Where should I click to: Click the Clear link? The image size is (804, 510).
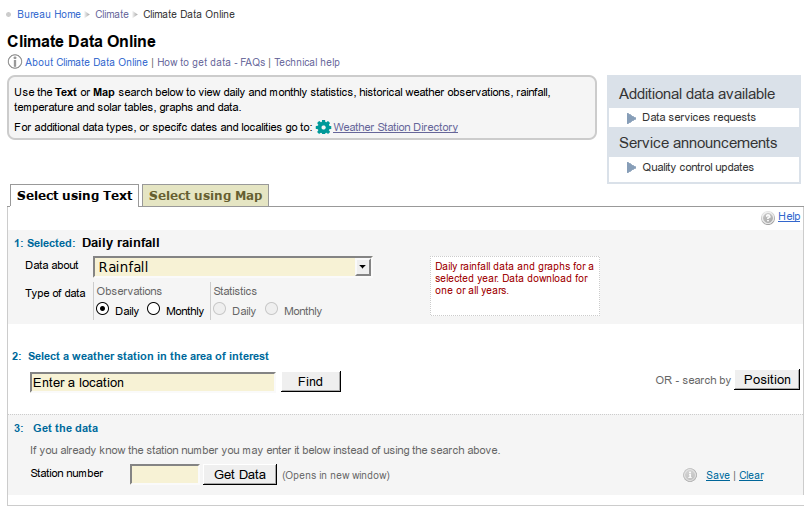pos(751,476)
